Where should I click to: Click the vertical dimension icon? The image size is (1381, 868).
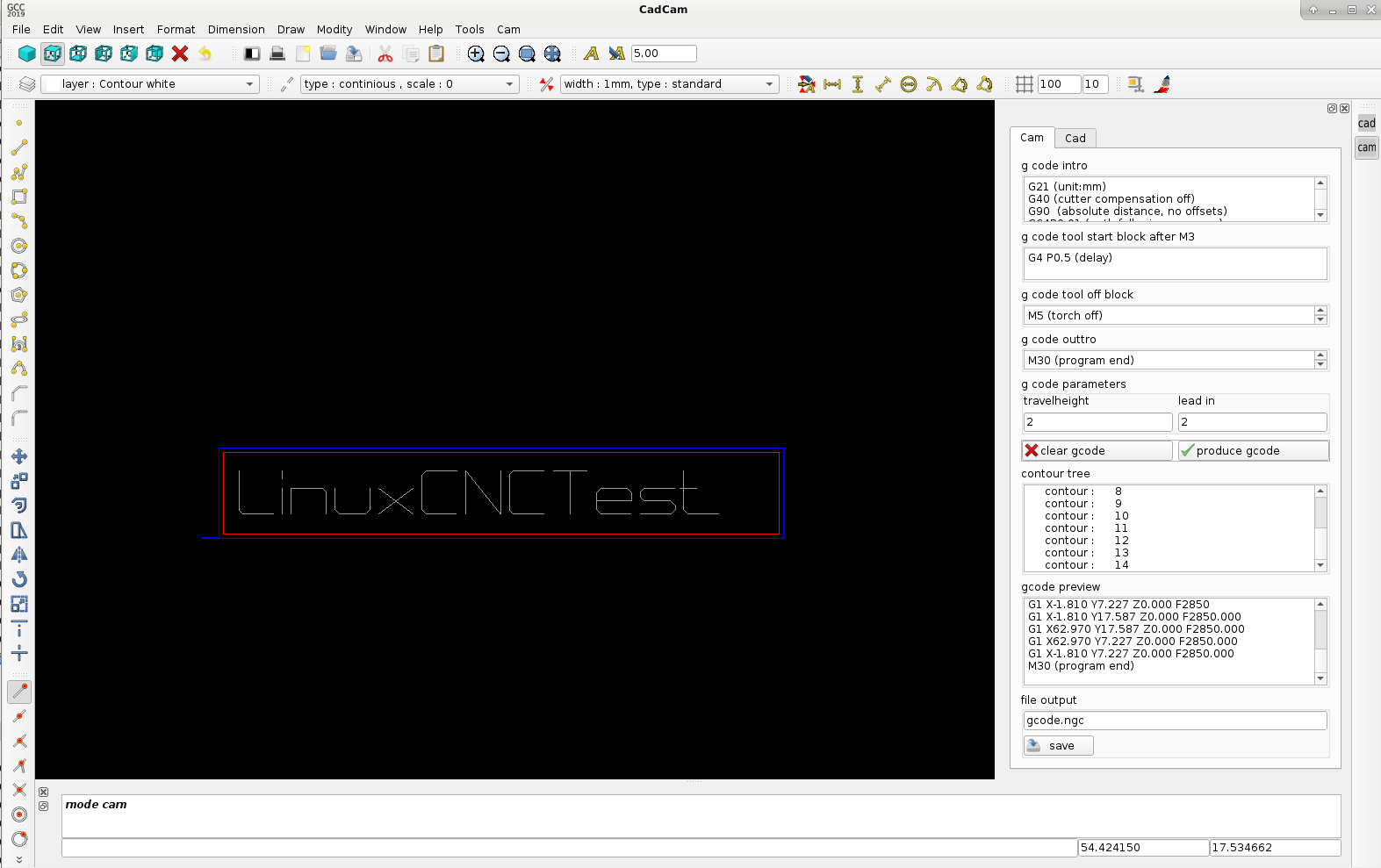(x=858, y=84)
